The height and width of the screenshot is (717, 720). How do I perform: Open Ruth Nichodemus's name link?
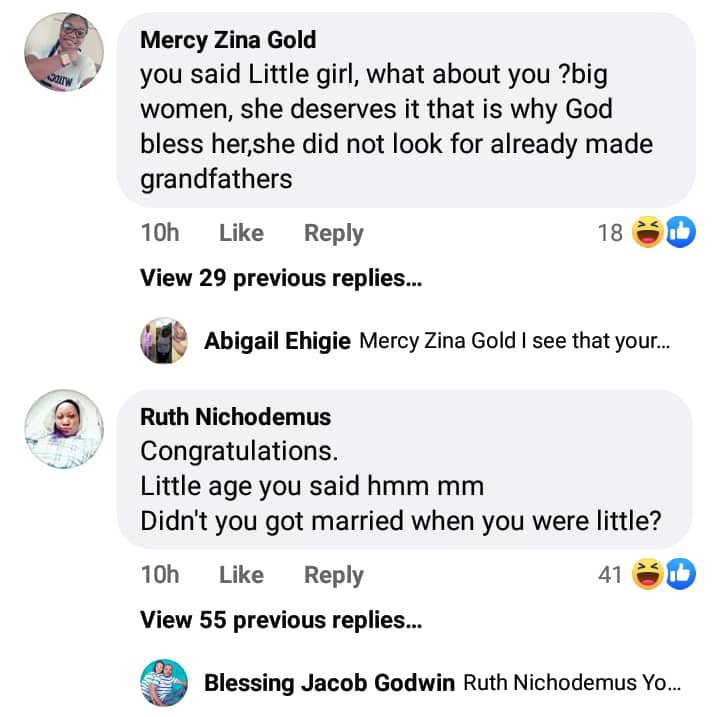click(235, 417)
